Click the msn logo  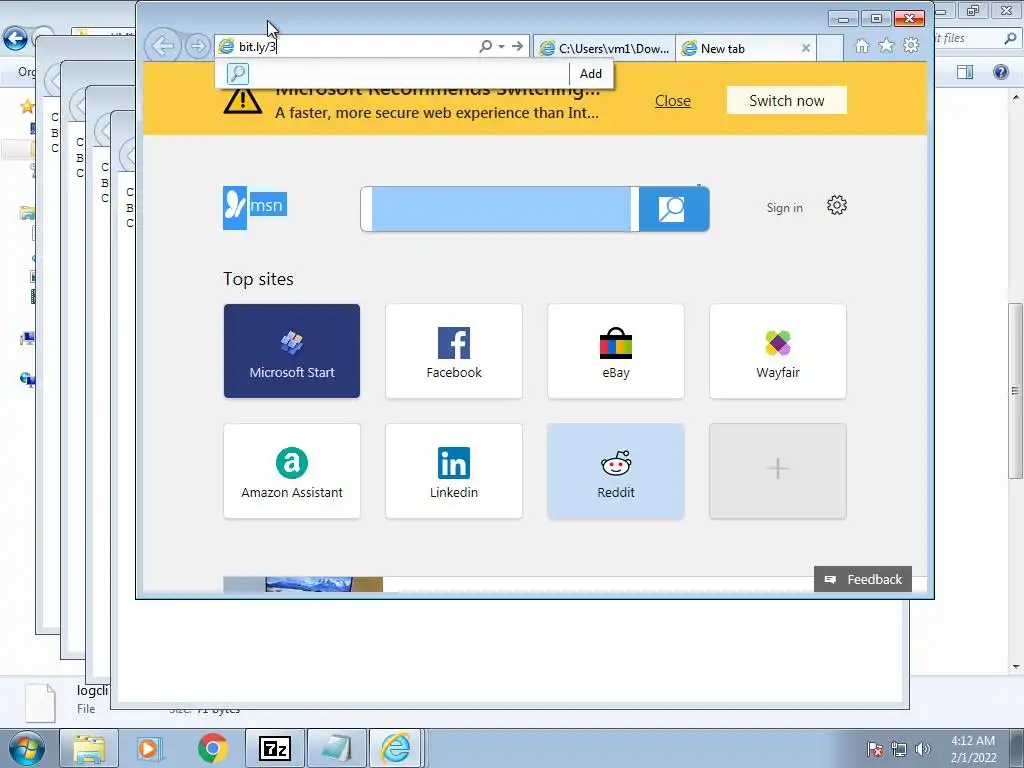[x=255, y=208]
